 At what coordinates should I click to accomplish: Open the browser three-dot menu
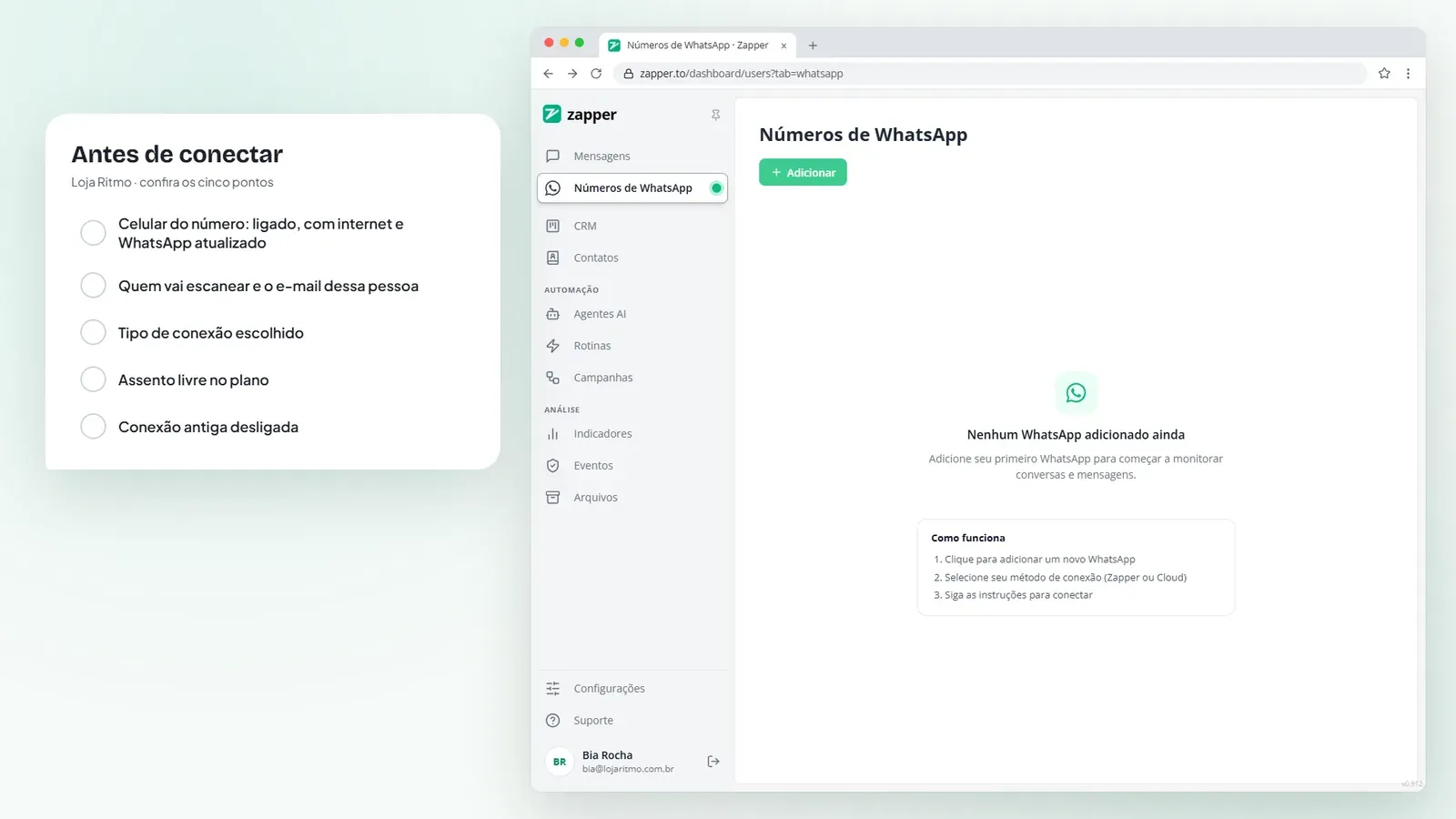(1408, 74)
